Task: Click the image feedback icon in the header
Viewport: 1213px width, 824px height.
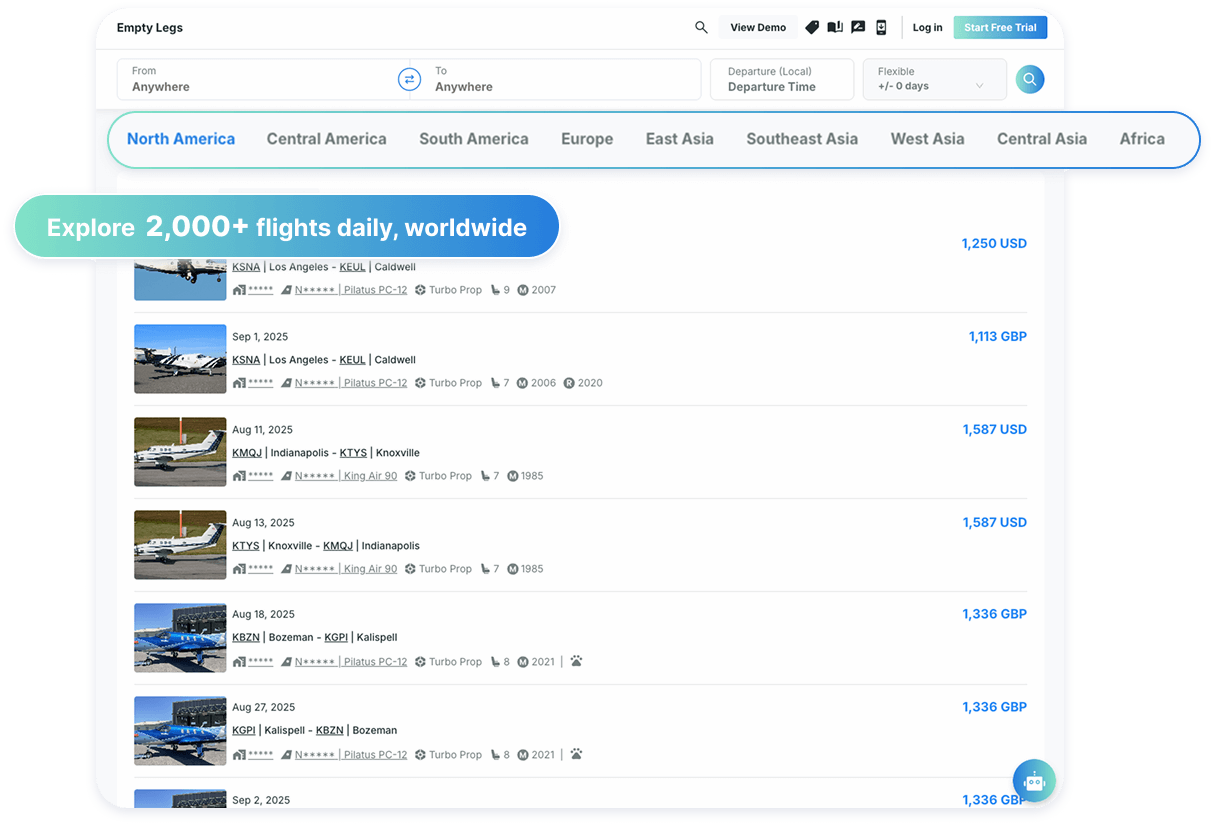Action: tap(858, 27)
